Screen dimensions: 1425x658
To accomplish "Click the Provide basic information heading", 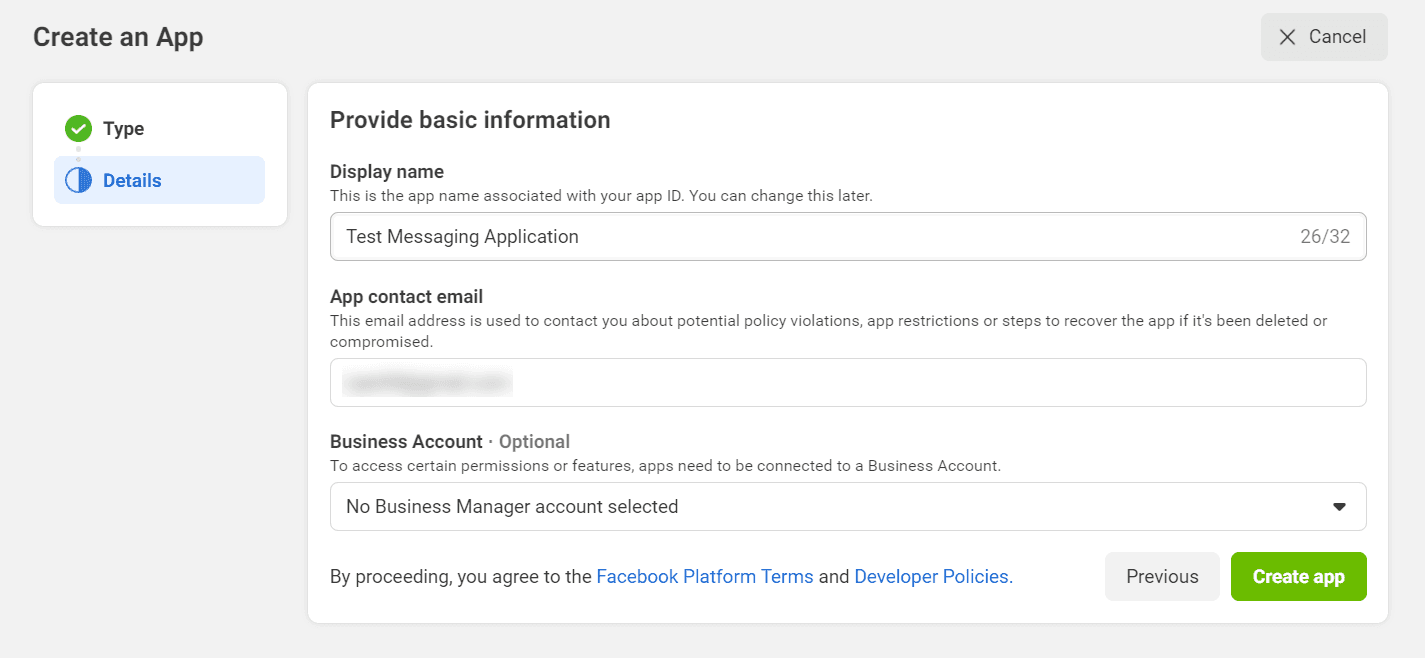I will pyautogui.click(x=470, y=119).
